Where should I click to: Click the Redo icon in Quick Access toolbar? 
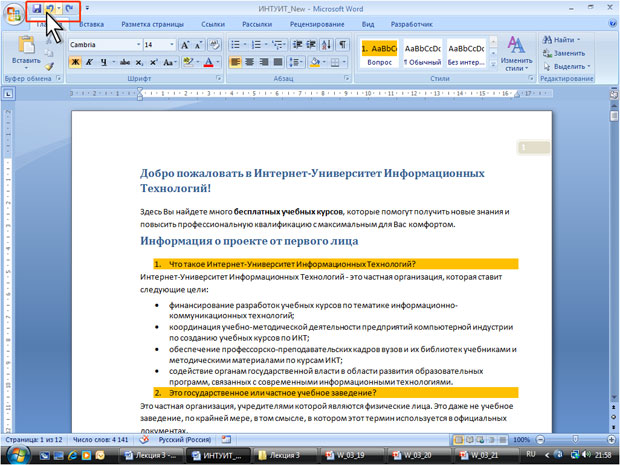click(x=70, y=8)
